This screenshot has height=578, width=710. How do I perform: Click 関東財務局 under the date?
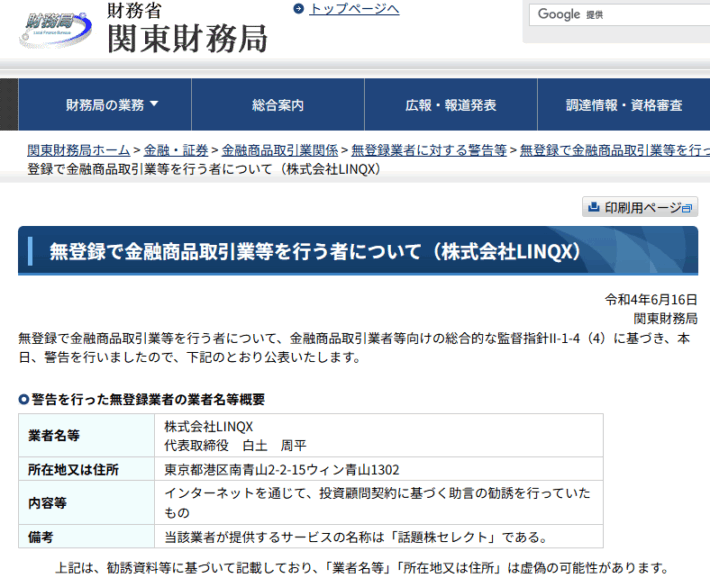pyautogui.click(x=665, y=318)
